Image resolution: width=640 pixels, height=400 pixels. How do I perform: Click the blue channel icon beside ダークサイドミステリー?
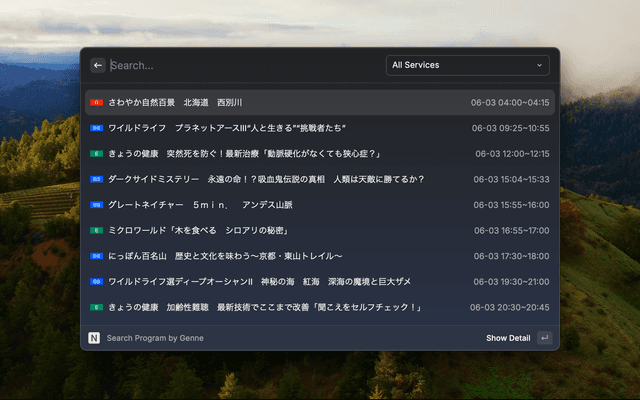[96, 179]
